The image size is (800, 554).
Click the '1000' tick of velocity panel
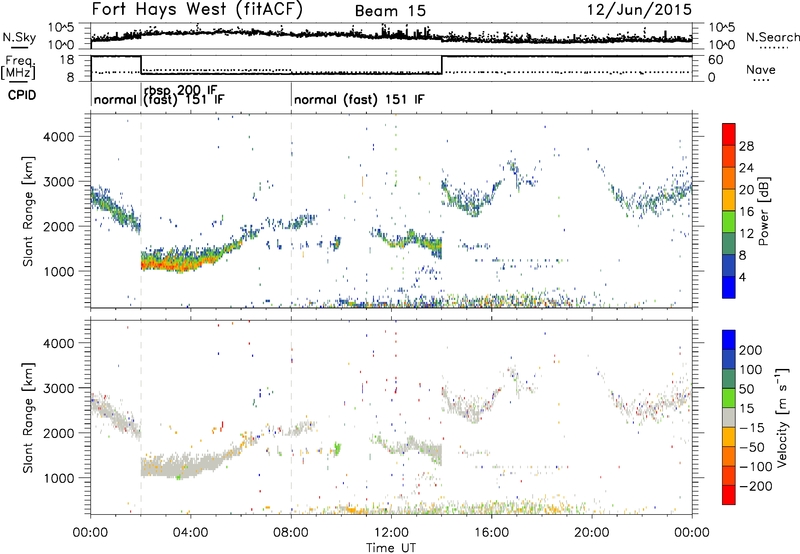click(x=58, y=478)
